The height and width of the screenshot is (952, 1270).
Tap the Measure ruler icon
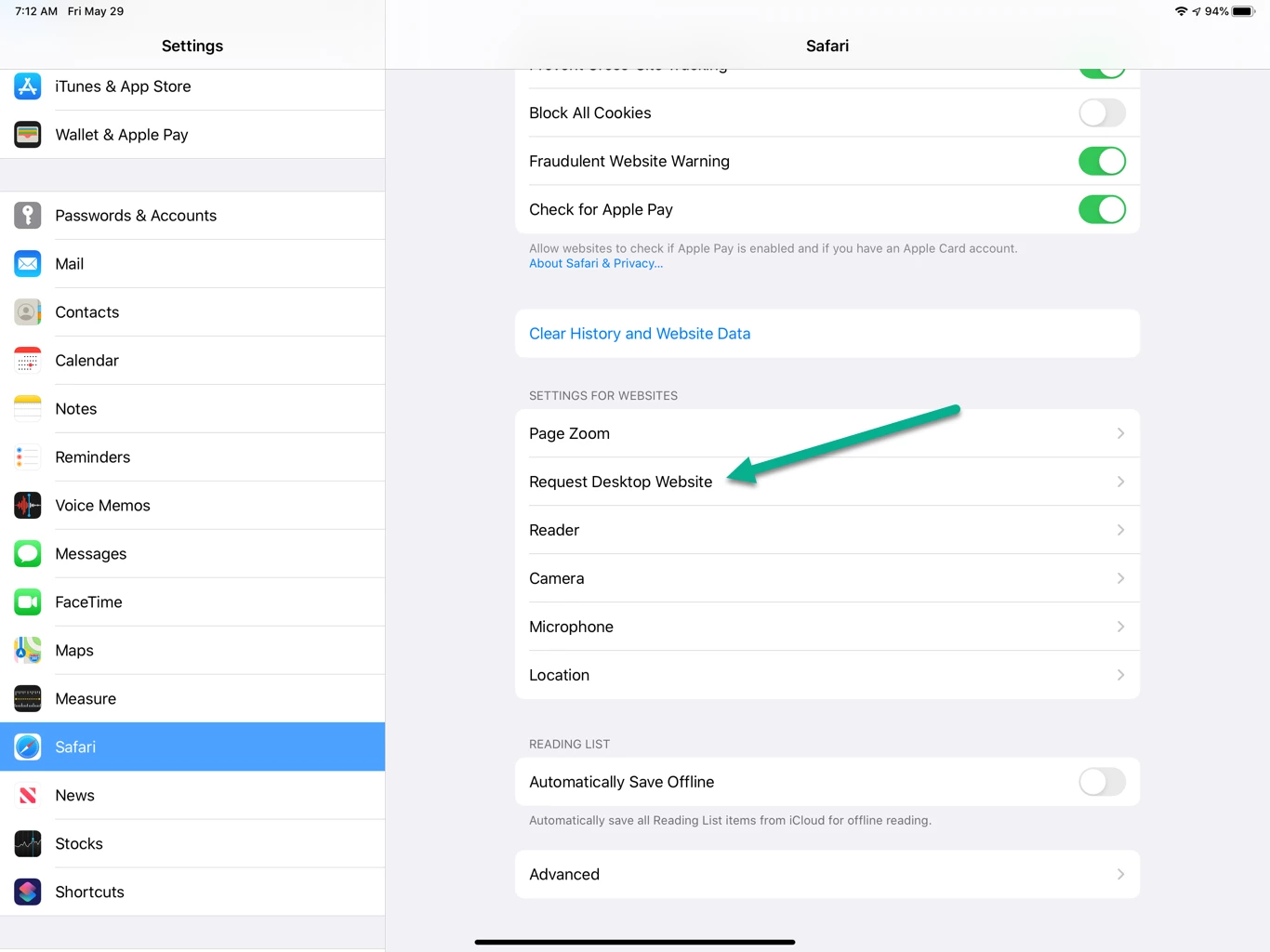coord(28,699)
